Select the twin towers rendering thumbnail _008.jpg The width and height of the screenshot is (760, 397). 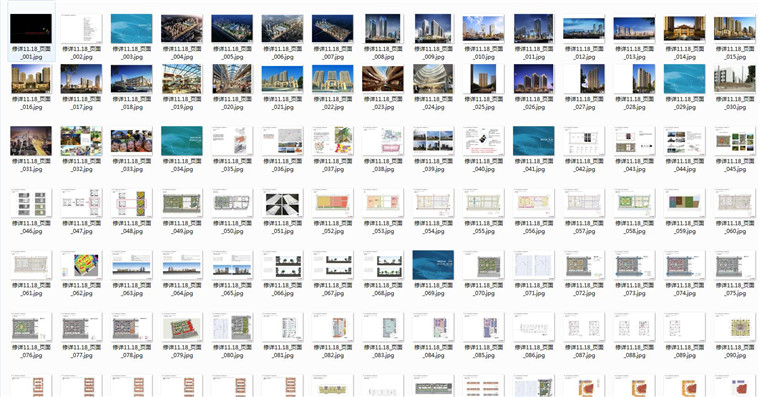click(x=383, y=29)
